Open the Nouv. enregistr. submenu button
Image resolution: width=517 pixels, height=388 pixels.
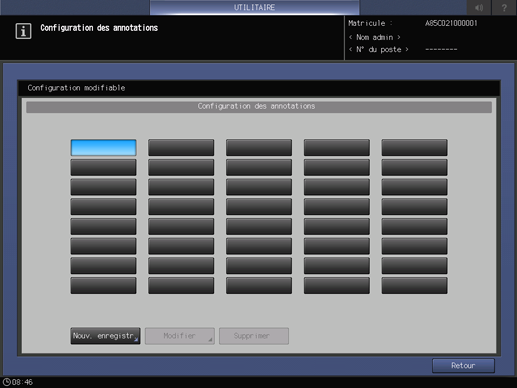(x=105, y=336)
